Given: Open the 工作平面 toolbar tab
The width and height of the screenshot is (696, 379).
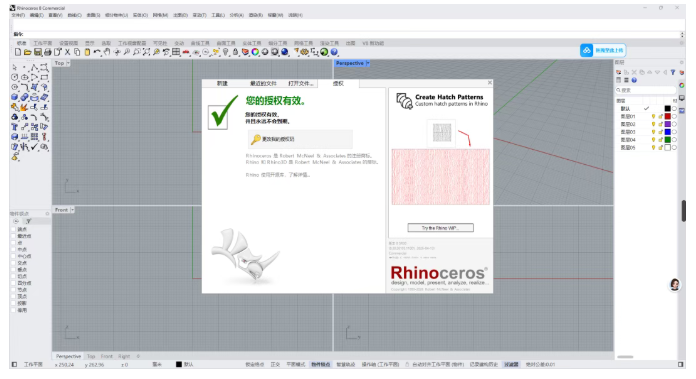Looking at the screenshot, I should coord(43,43).
